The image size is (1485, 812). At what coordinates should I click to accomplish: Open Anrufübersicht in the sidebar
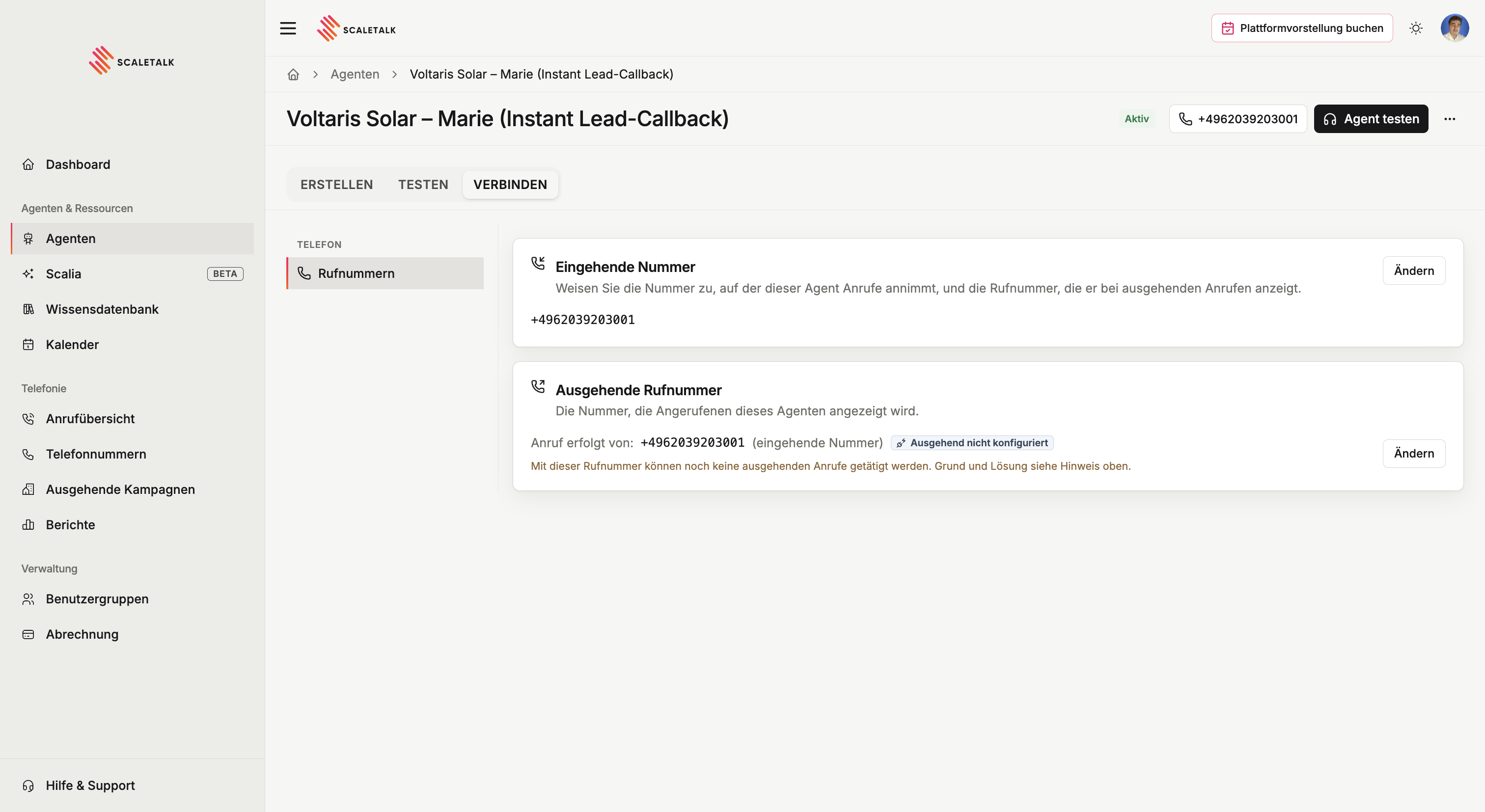(133, 419)
